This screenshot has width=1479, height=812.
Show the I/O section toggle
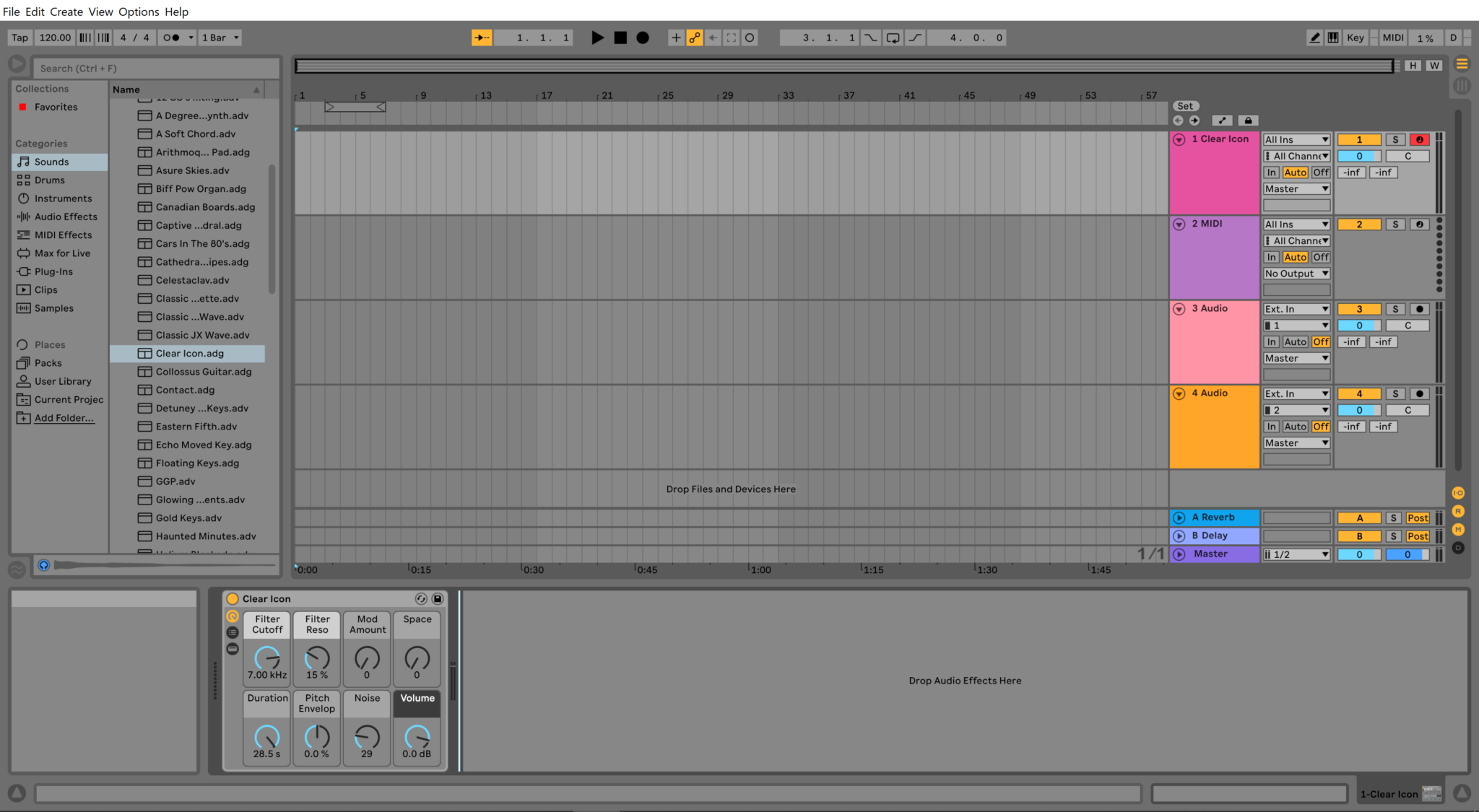(x=1458, y=493)
